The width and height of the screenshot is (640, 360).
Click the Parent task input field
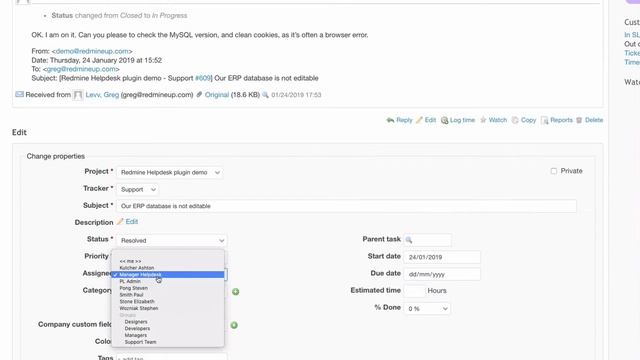click(x=427, y=240)
